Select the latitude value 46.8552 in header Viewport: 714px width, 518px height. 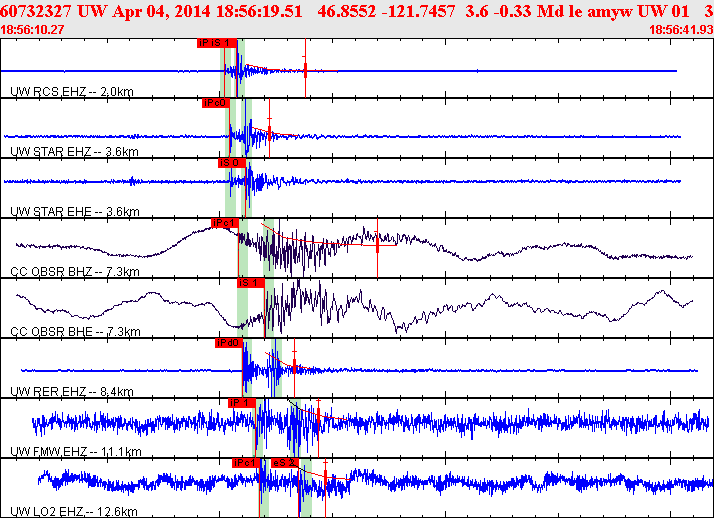click(347, 11)
